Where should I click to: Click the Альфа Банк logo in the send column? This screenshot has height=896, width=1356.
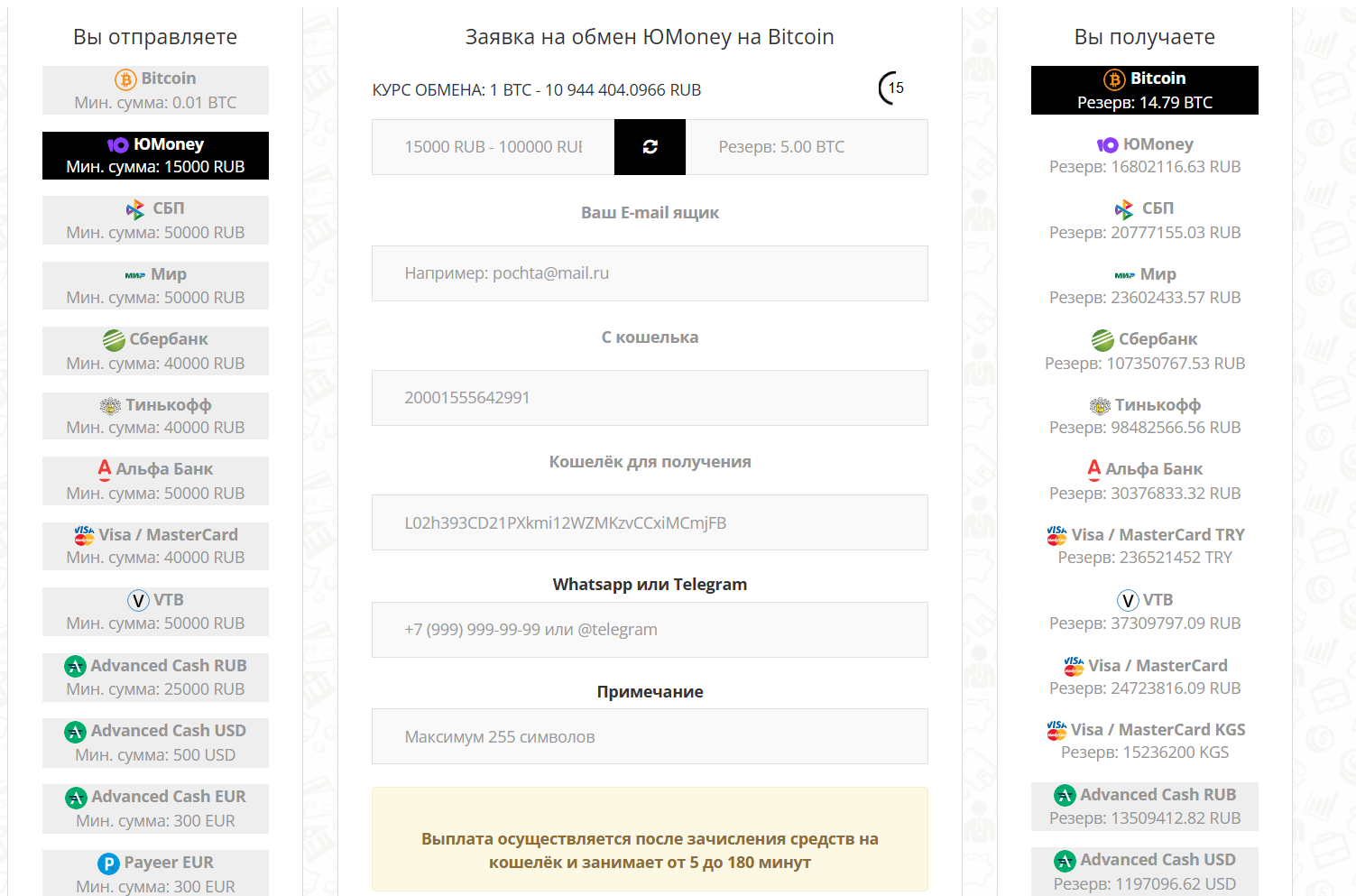click(105, 469)
